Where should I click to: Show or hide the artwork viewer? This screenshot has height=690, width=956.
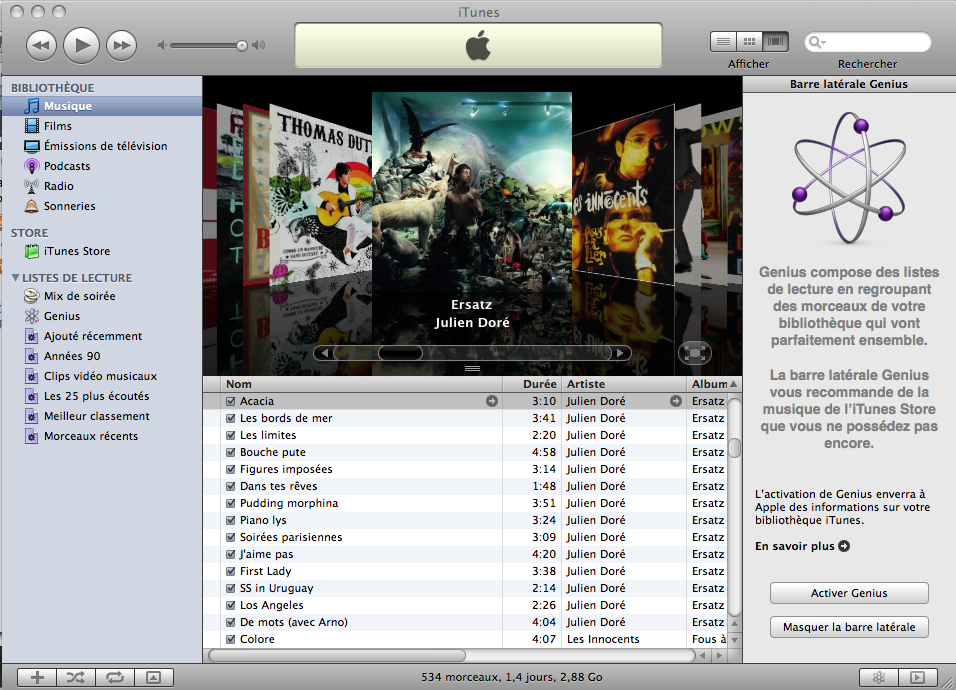point(154,677)
